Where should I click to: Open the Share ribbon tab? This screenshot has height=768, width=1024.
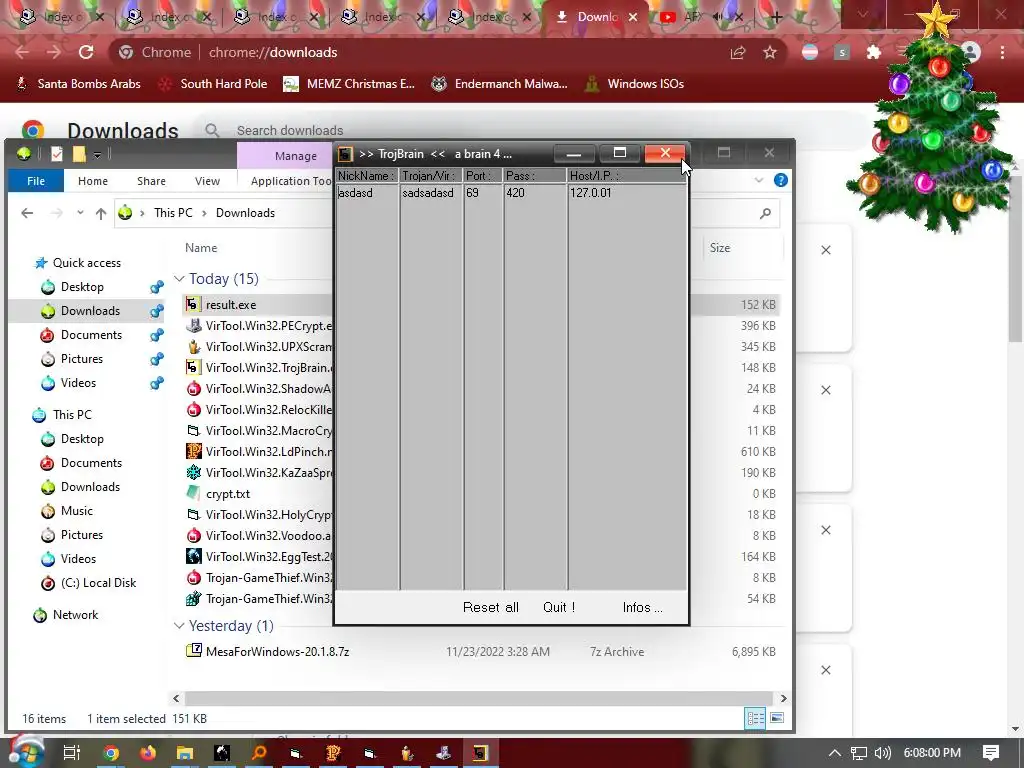(151, 181)
